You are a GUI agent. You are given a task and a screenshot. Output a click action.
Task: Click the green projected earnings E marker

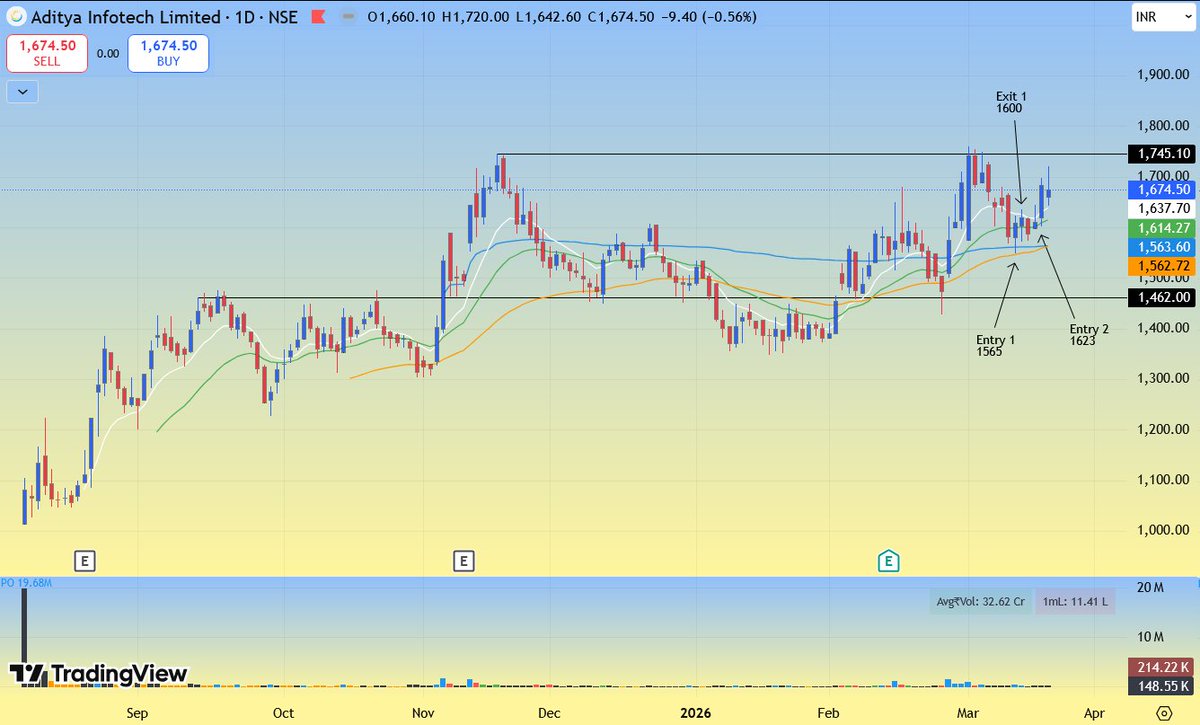tap(887, 561)
